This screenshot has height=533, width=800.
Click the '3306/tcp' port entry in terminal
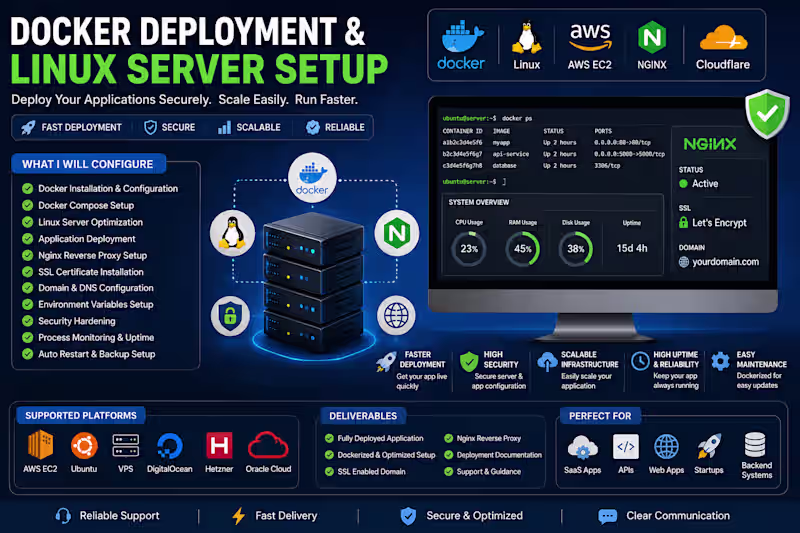click(607, 166)
